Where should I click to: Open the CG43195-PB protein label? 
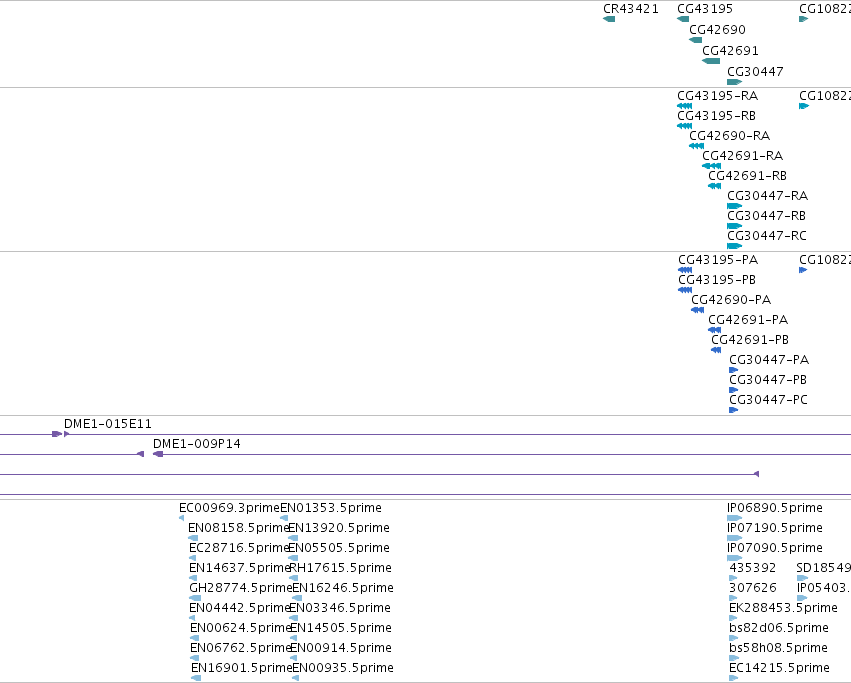click(717, 280)
